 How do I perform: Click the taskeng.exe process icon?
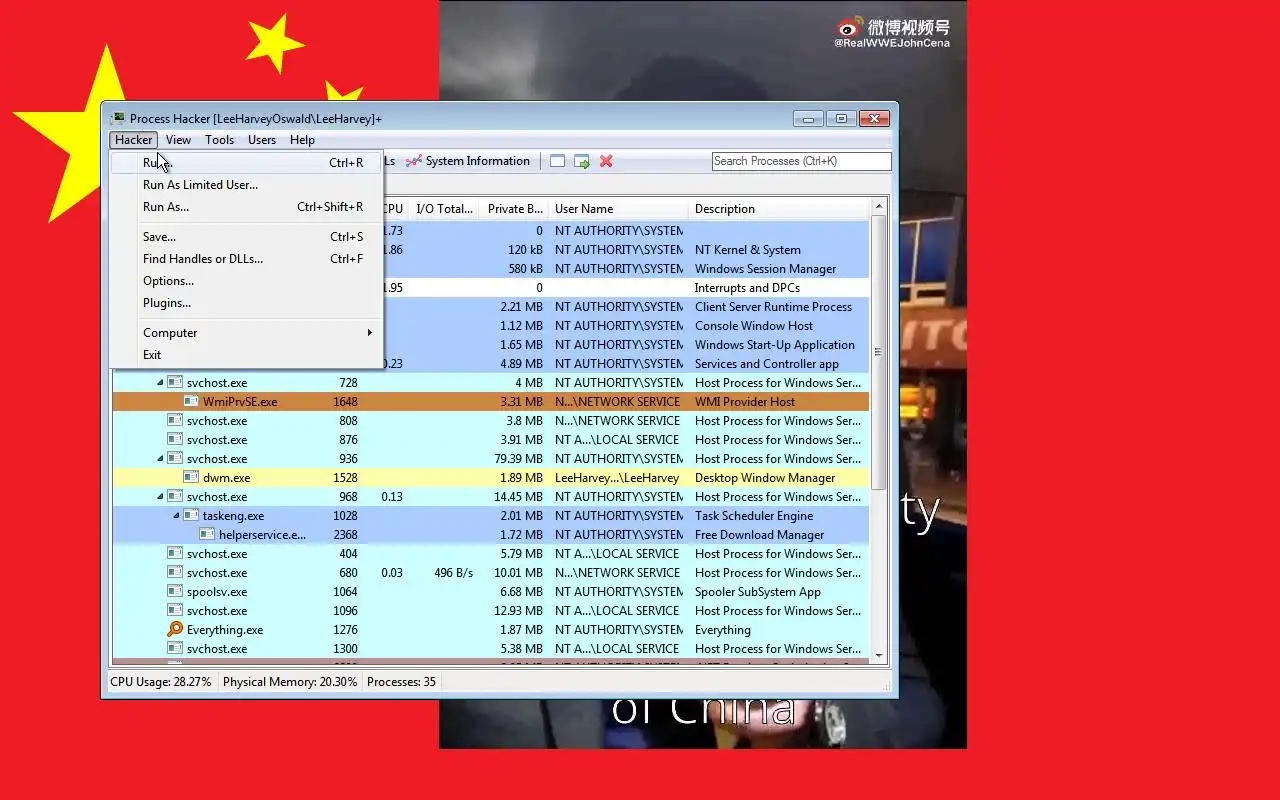click(x=191, y=516)
